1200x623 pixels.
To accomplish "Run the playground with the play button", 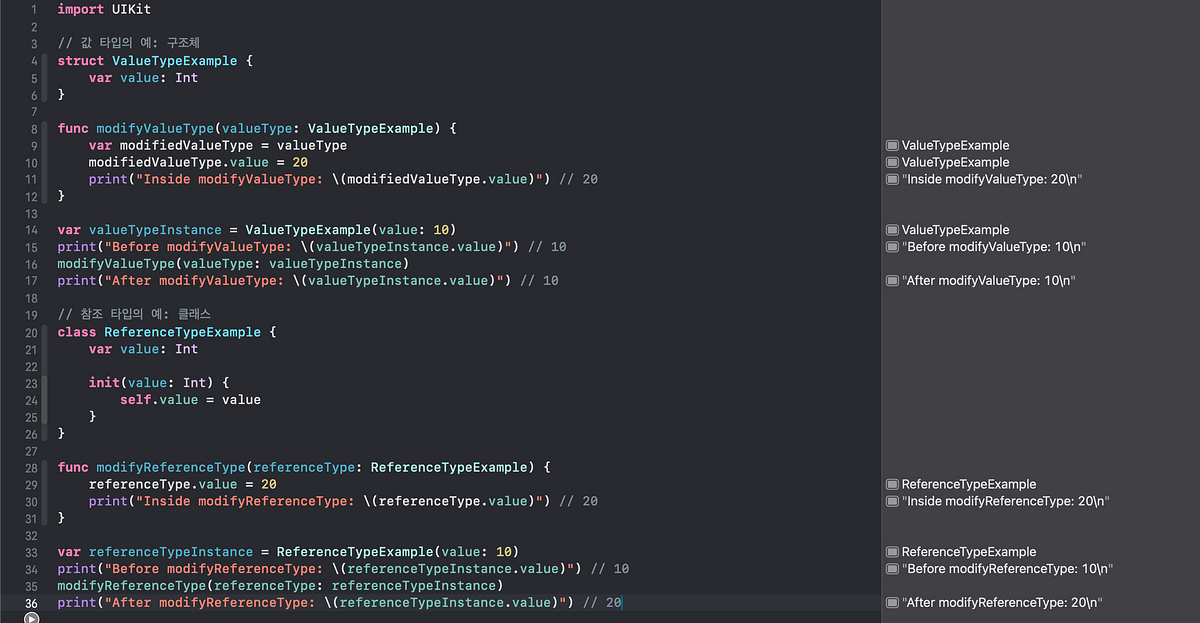I will pos(30,616).
